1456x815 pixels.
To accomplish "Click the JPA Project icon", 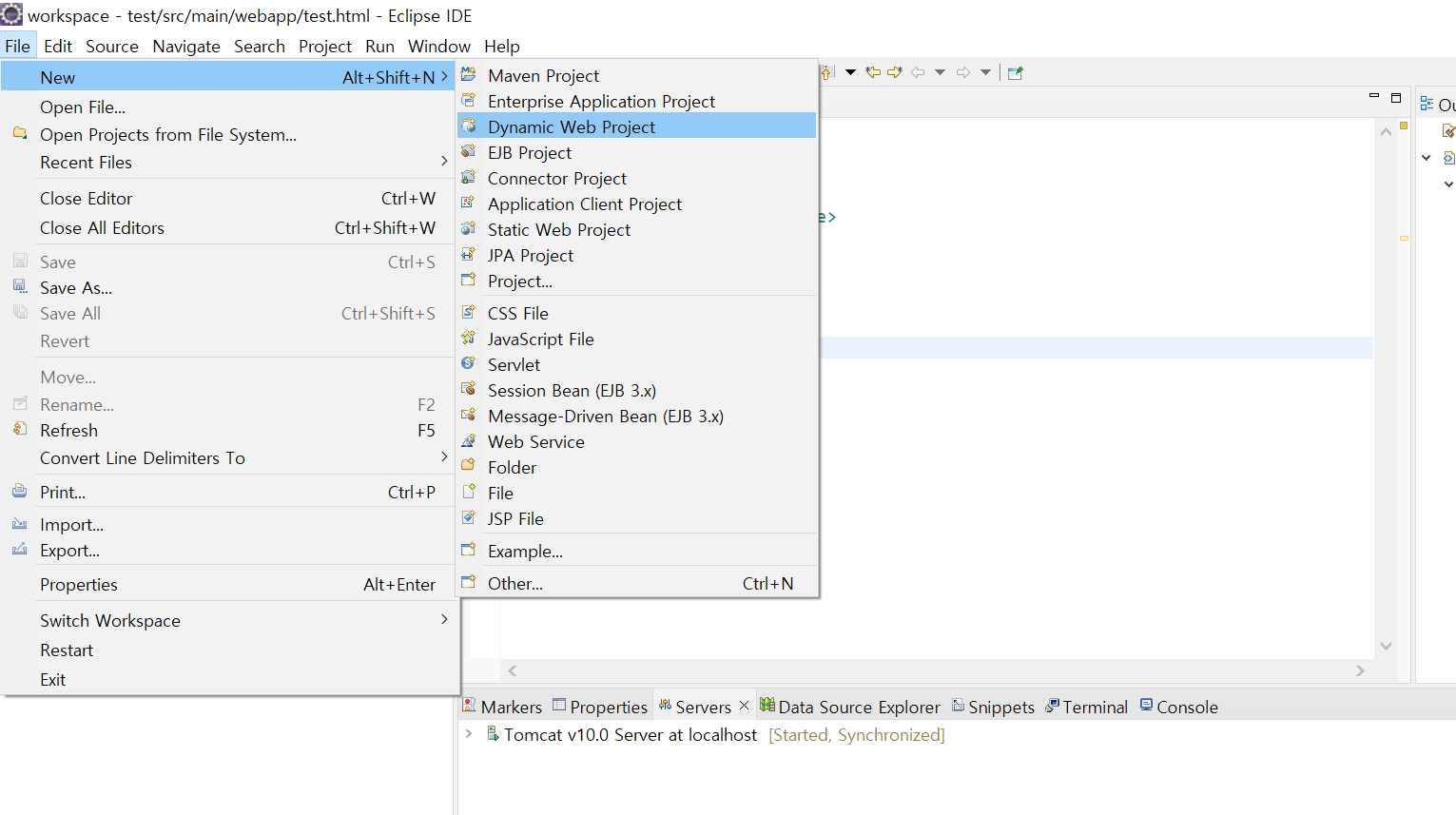I will click(469, 255).
